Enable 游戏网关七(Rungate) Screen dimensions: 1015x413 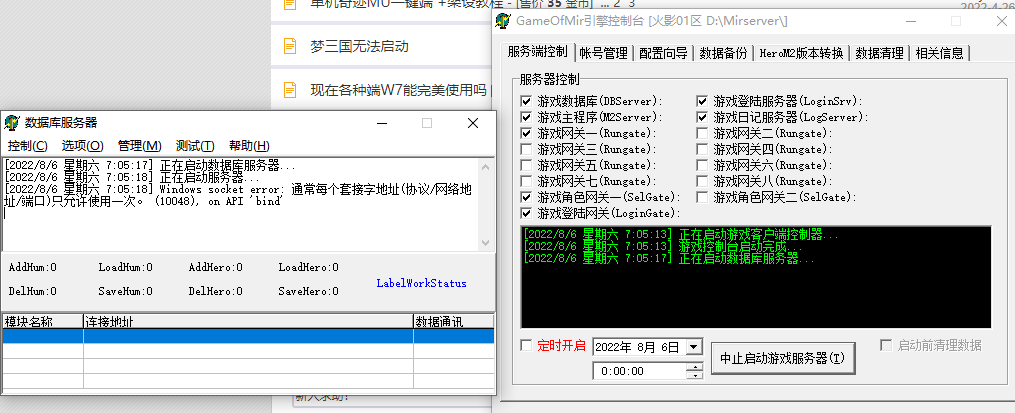(x=526, y=181)
